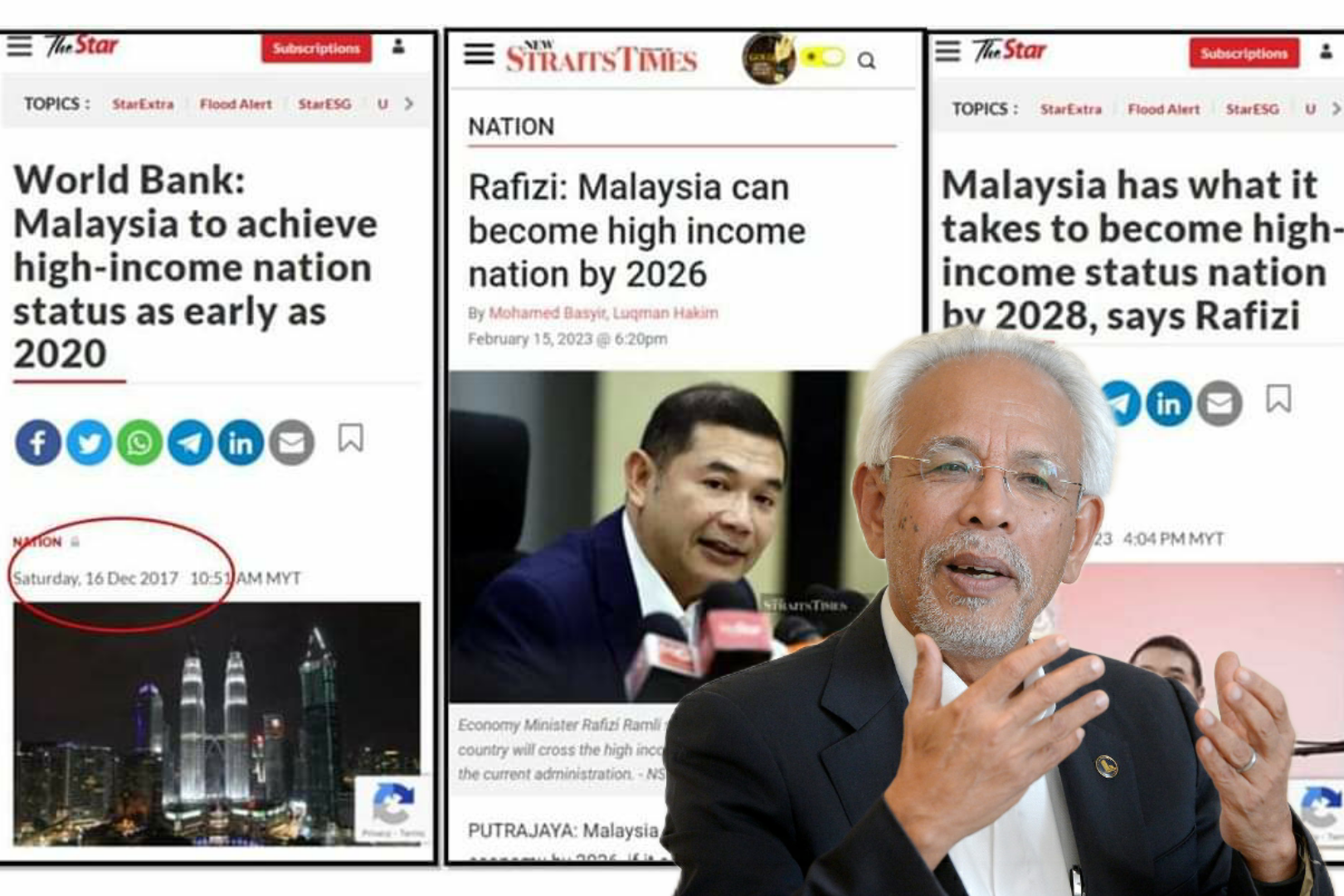Open Petronas Towers night photo thumbnail
The image size is (1344, 896).
pos(217,723)
